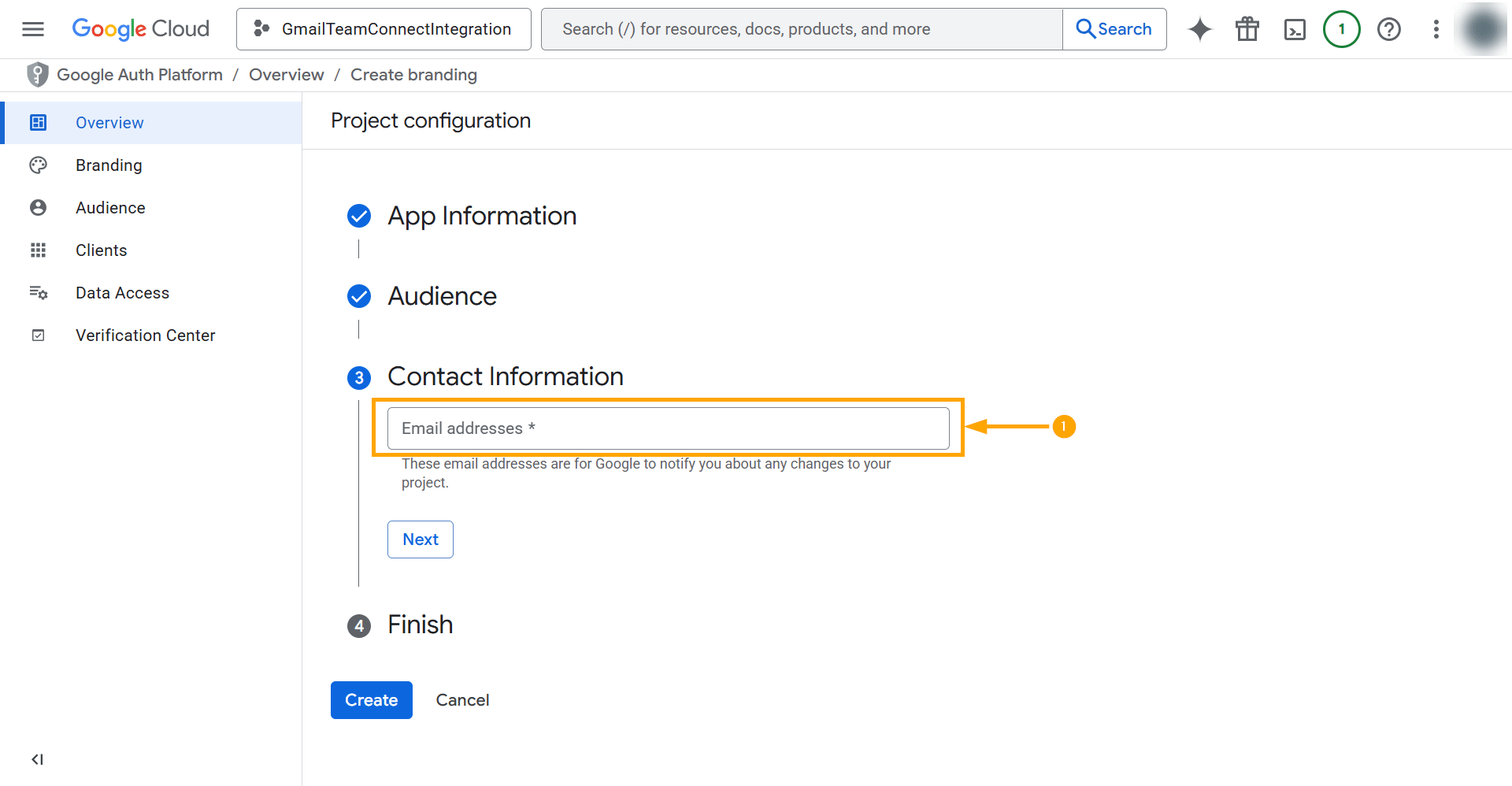
Task: Click the Gemini sparkle assistant icon
Action: tap(1200, 29)
